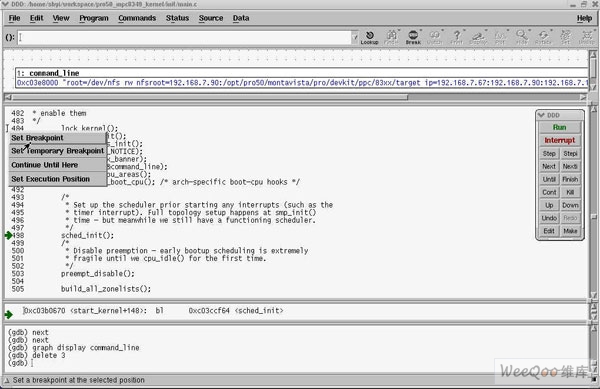The width and height of the screenshot is (600, 389).
Task: Click the Finish button in command tool
Action: 570,179
